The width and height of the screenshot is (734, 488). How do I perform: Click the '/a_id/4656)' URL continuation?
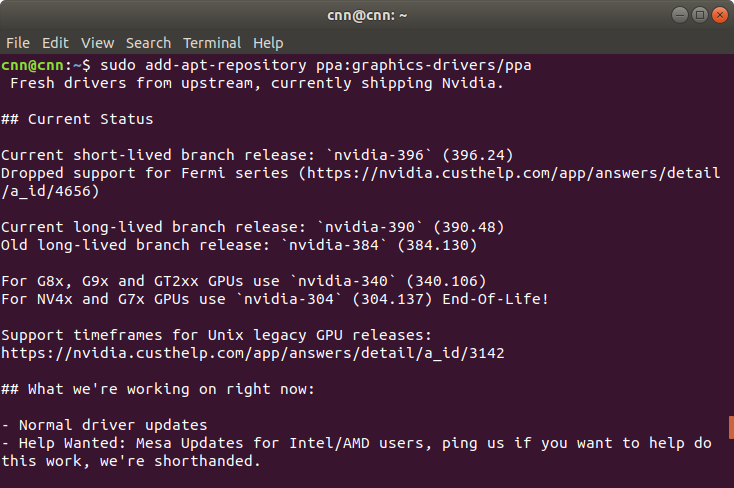[50, 191]
